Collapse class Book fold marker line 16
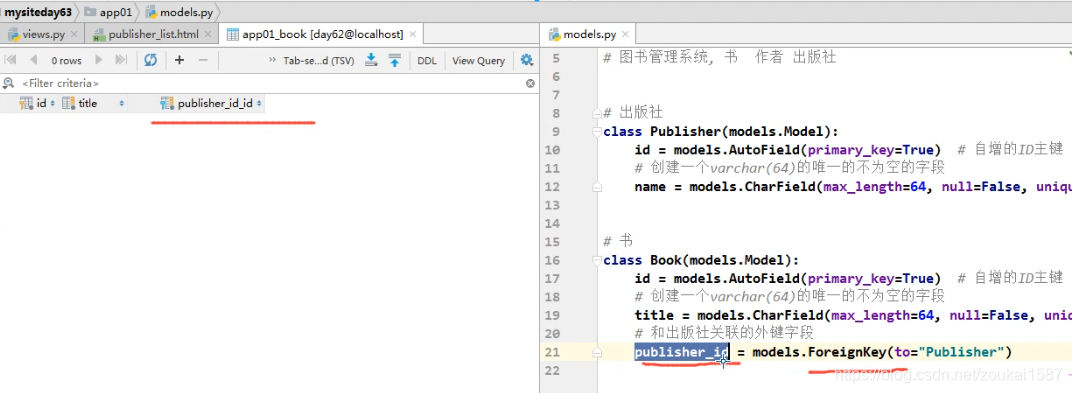Screen dimensions: 1072x393 coord(597,260)
